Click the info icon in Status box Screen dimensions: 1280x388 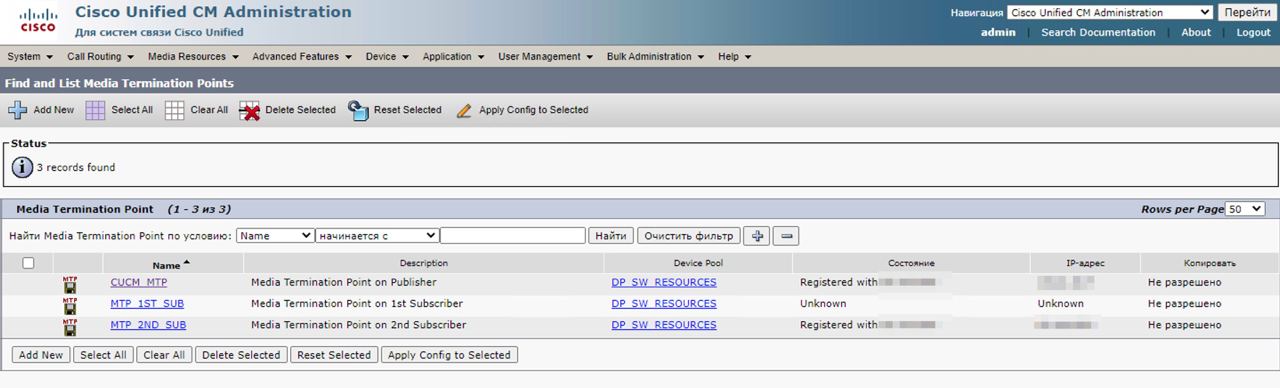pyautogui.click(x=22, y=167)
